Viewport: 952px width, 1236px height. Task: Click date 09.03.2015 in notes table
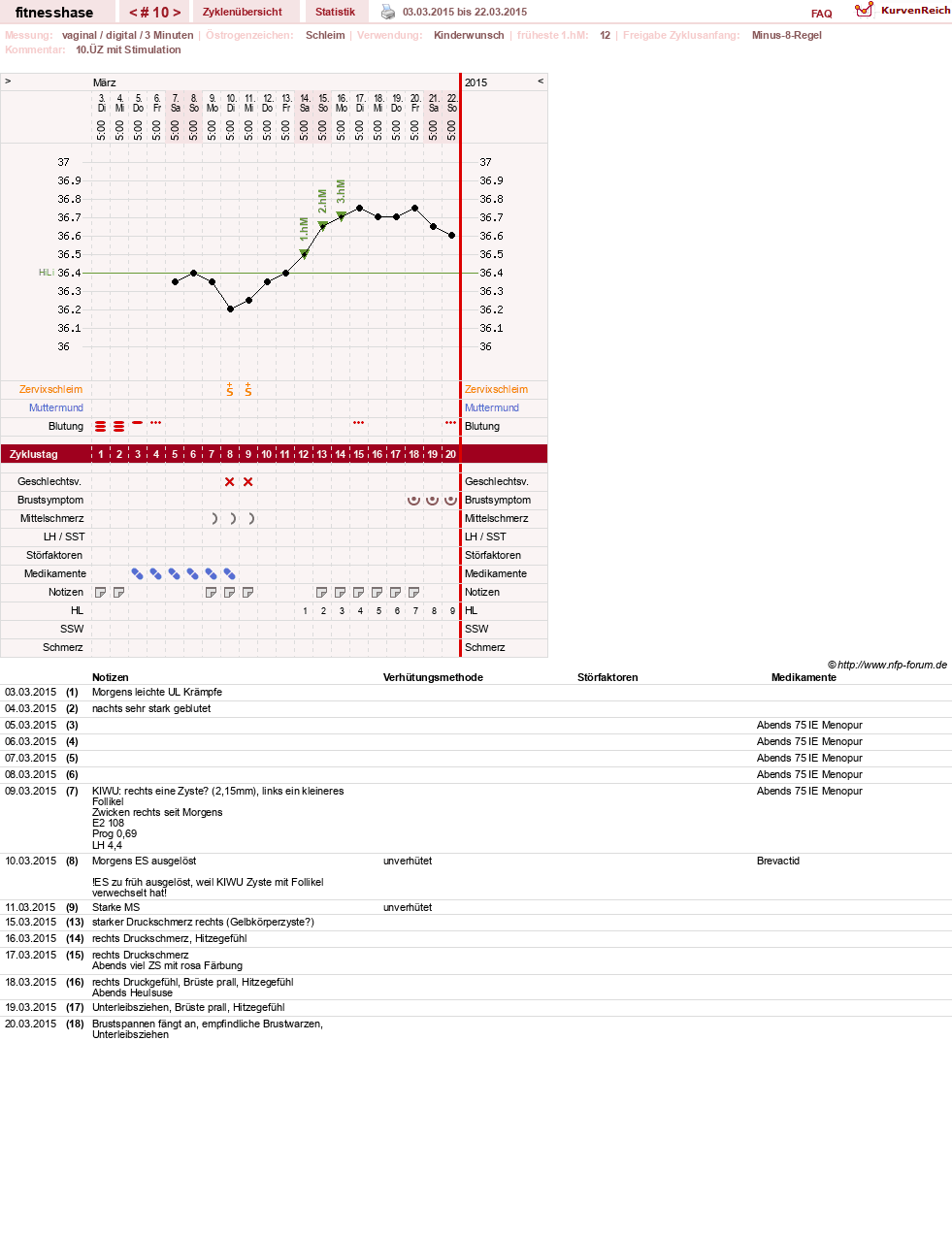pos(31,791)
